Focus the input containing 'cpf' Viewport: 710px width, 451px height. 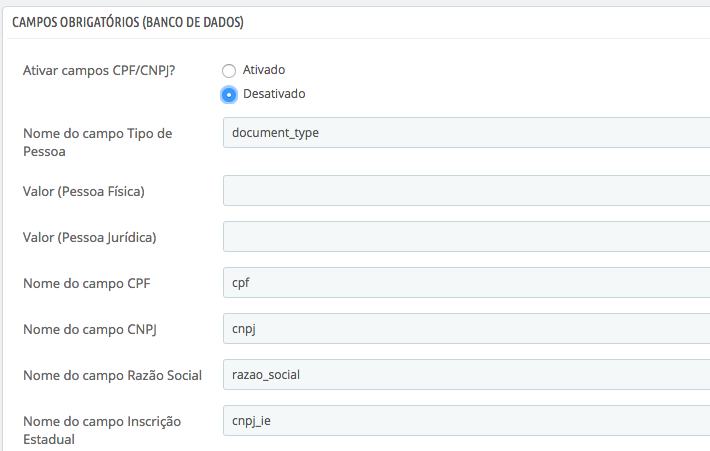(x=466, y=283)
